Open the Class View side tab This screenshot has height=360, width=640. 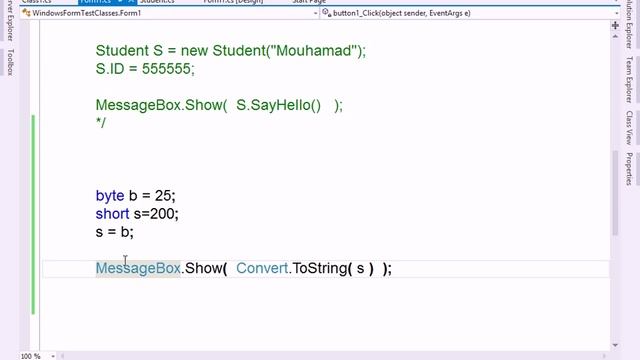629,127
